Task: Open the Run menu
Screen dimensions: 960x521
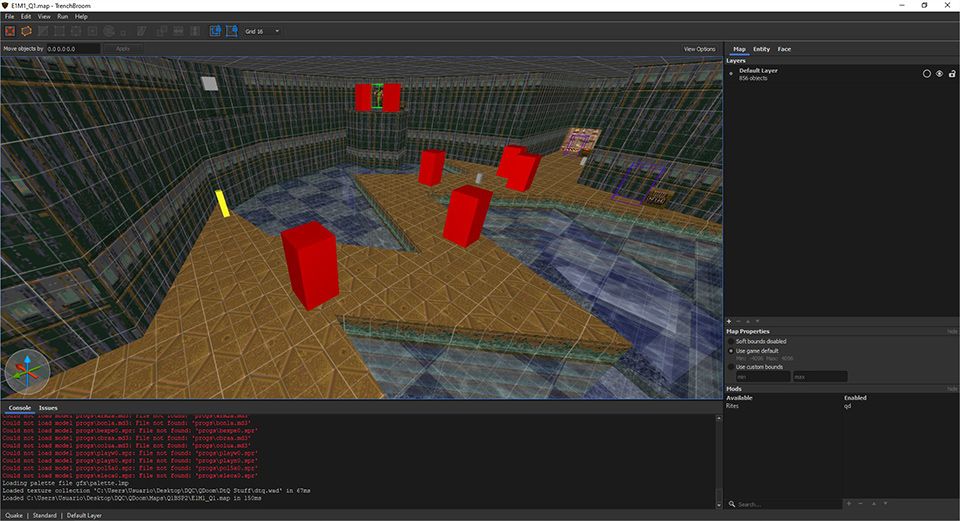Action: (x=63, y=17)
